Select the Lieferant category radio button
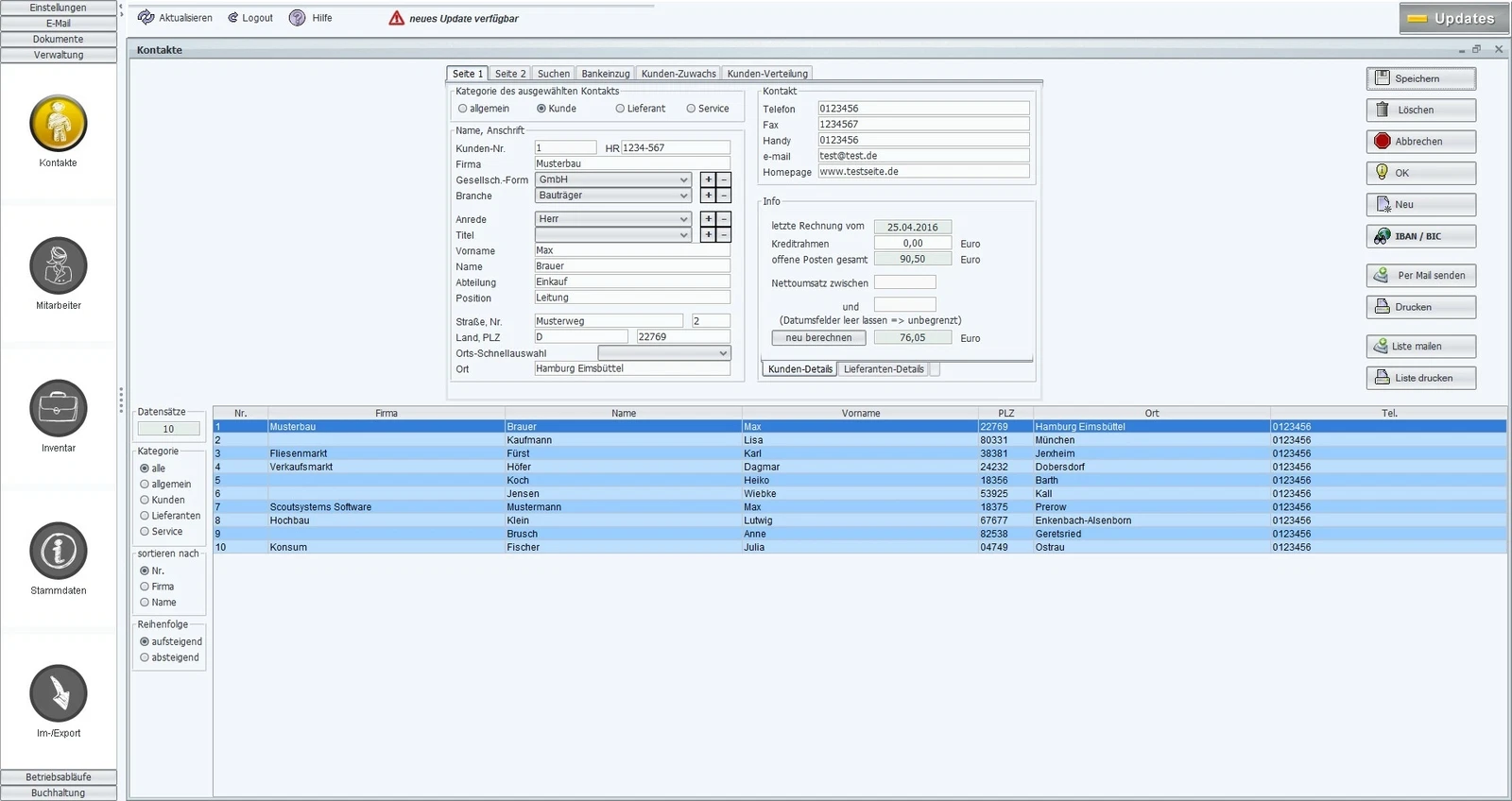The width and height of the screenshot is (1512, 801). point(620,109)
